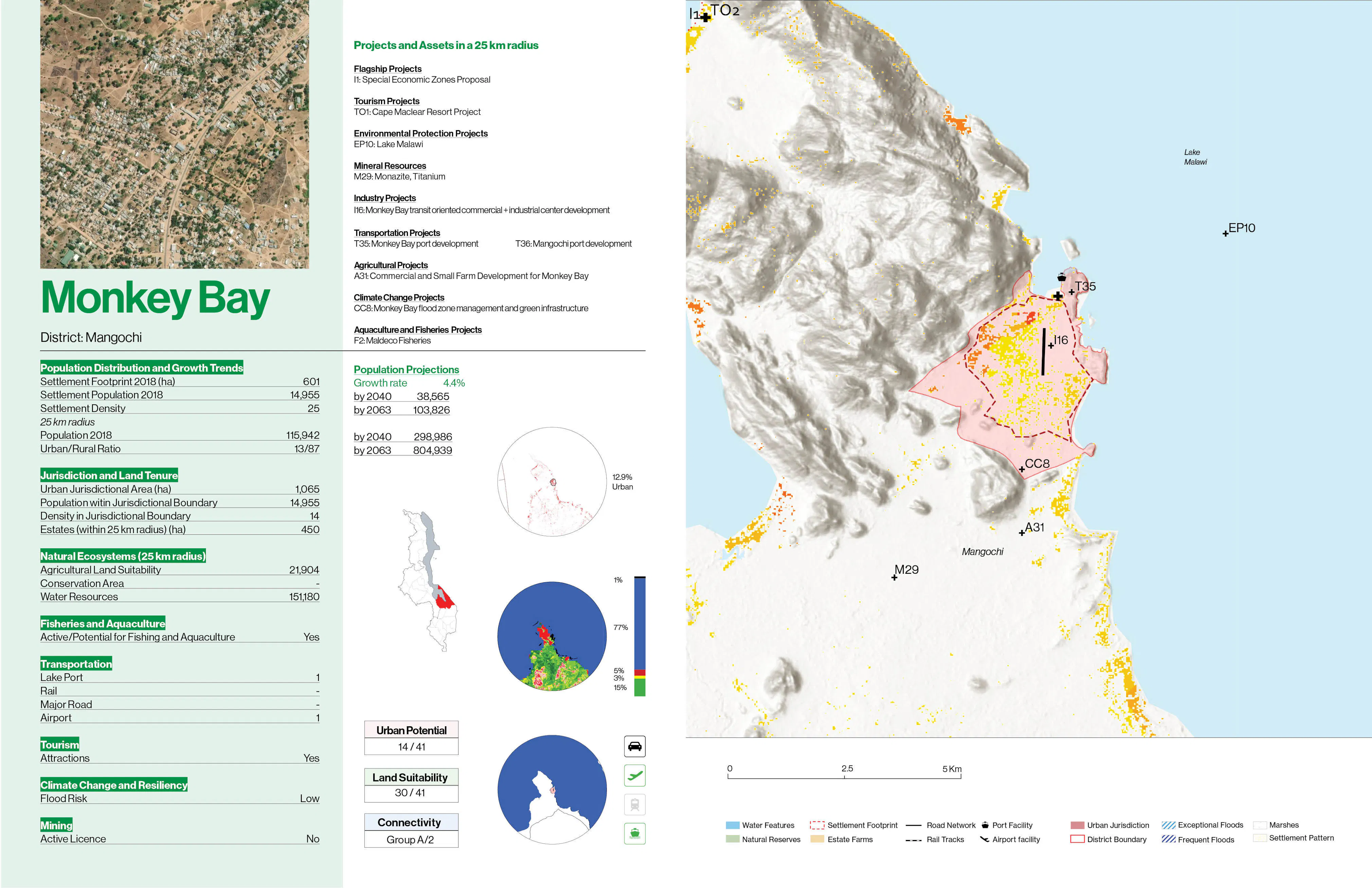Click the Estate Farms color swatch
Image resolution: width=1372 pixels, height=888 pixels.
pyautogui.click(x=818, y=839)
